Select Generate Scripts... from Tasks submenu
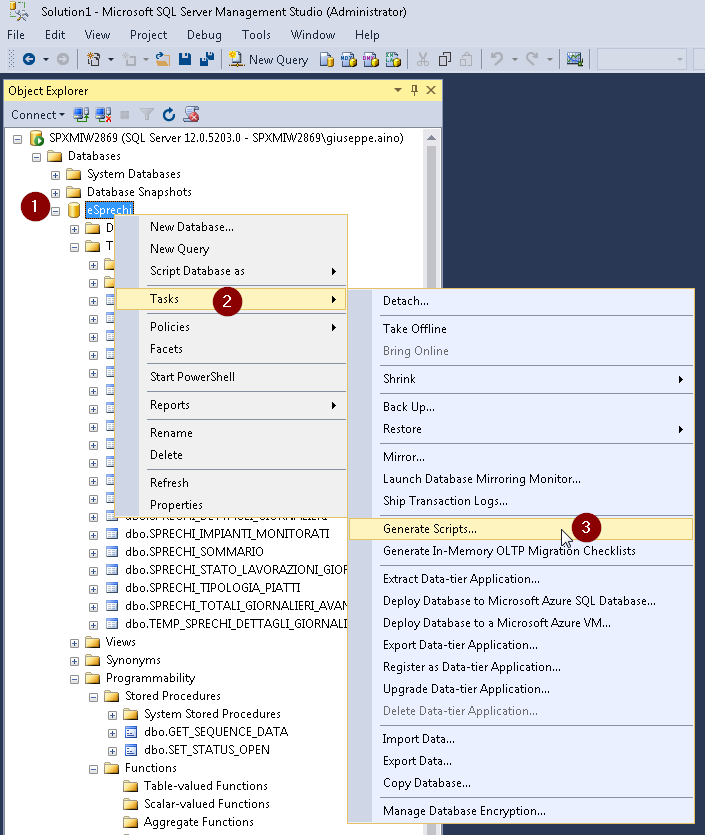 (430, 529)
